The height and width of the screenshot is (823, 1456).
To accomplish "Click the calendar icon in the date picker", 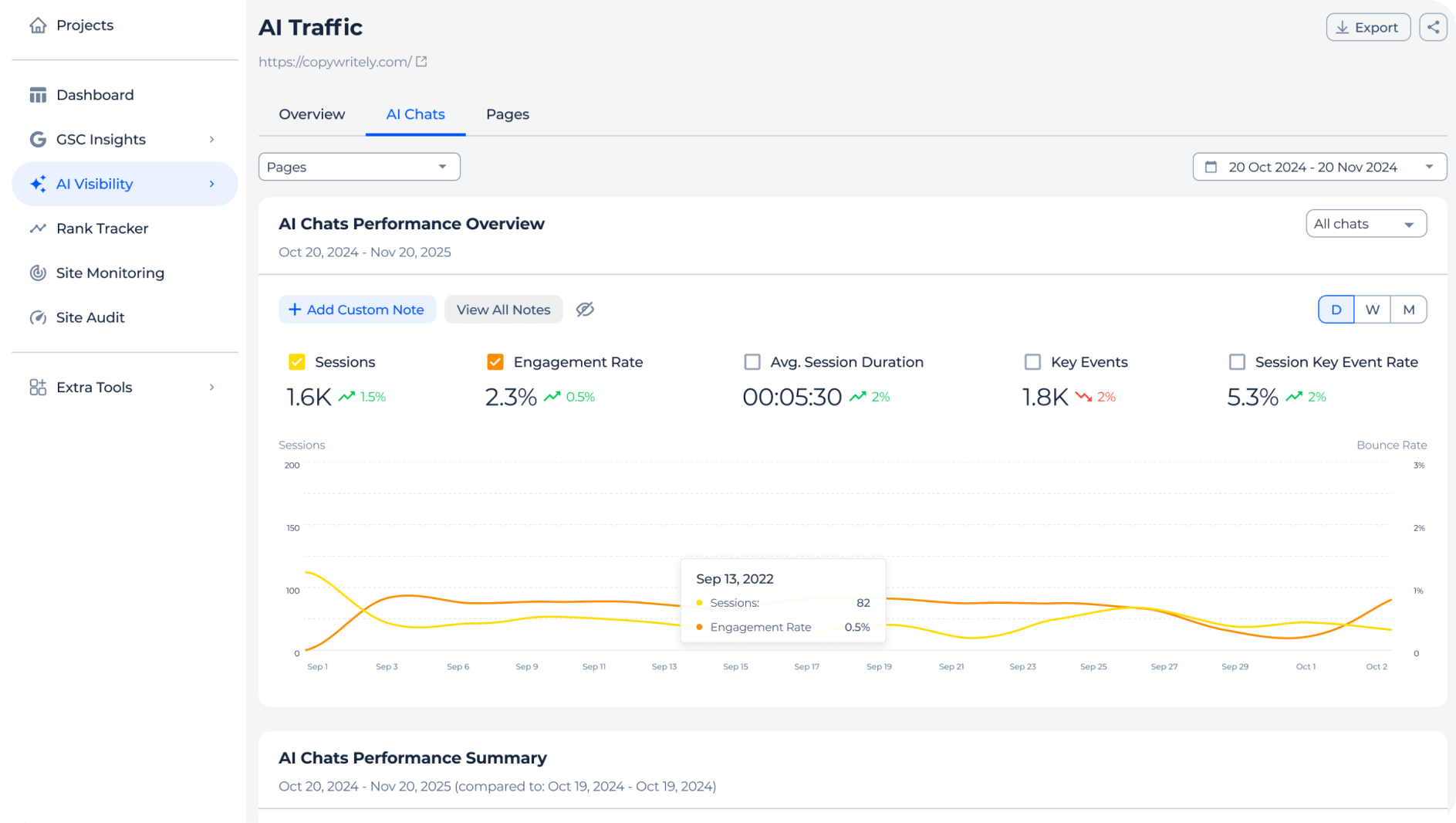I will click(x=1211, y=166).
